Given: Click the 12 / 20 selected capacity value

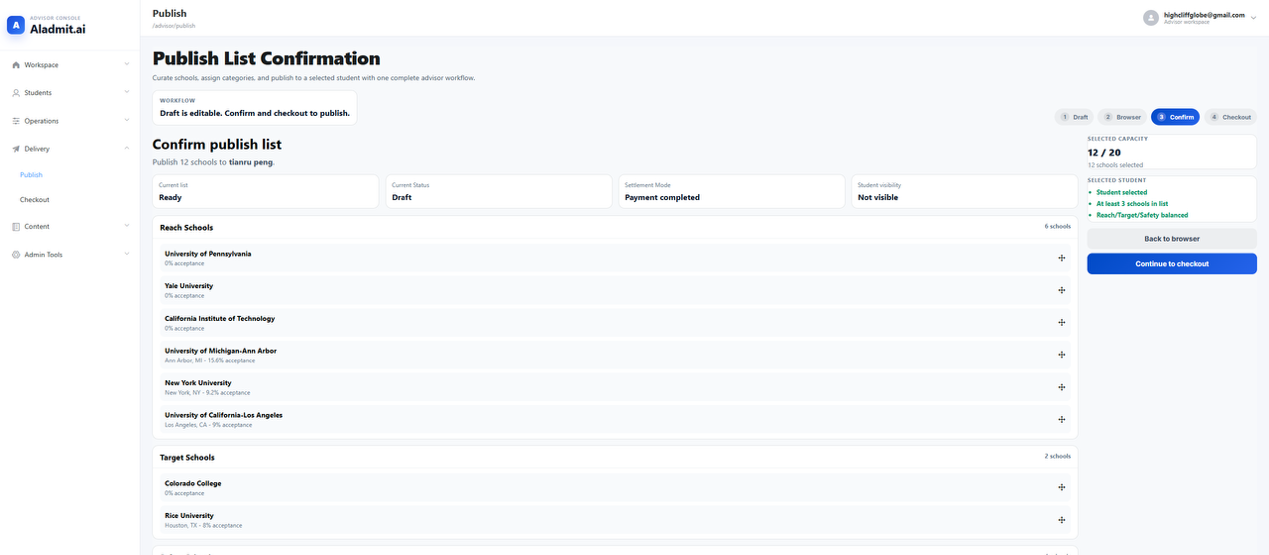Looking at the screenshot, I should point(1104,153).
